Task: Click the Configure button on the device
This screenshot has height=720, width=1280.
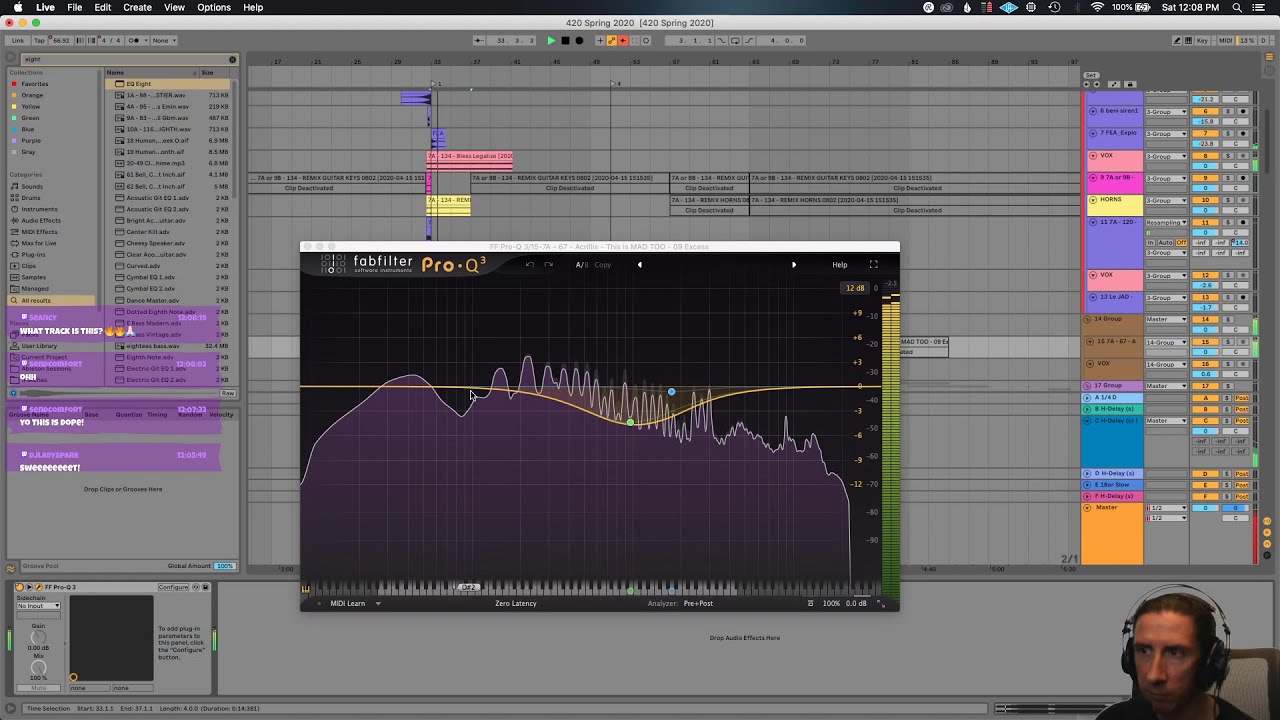Action: coord(173,587)
